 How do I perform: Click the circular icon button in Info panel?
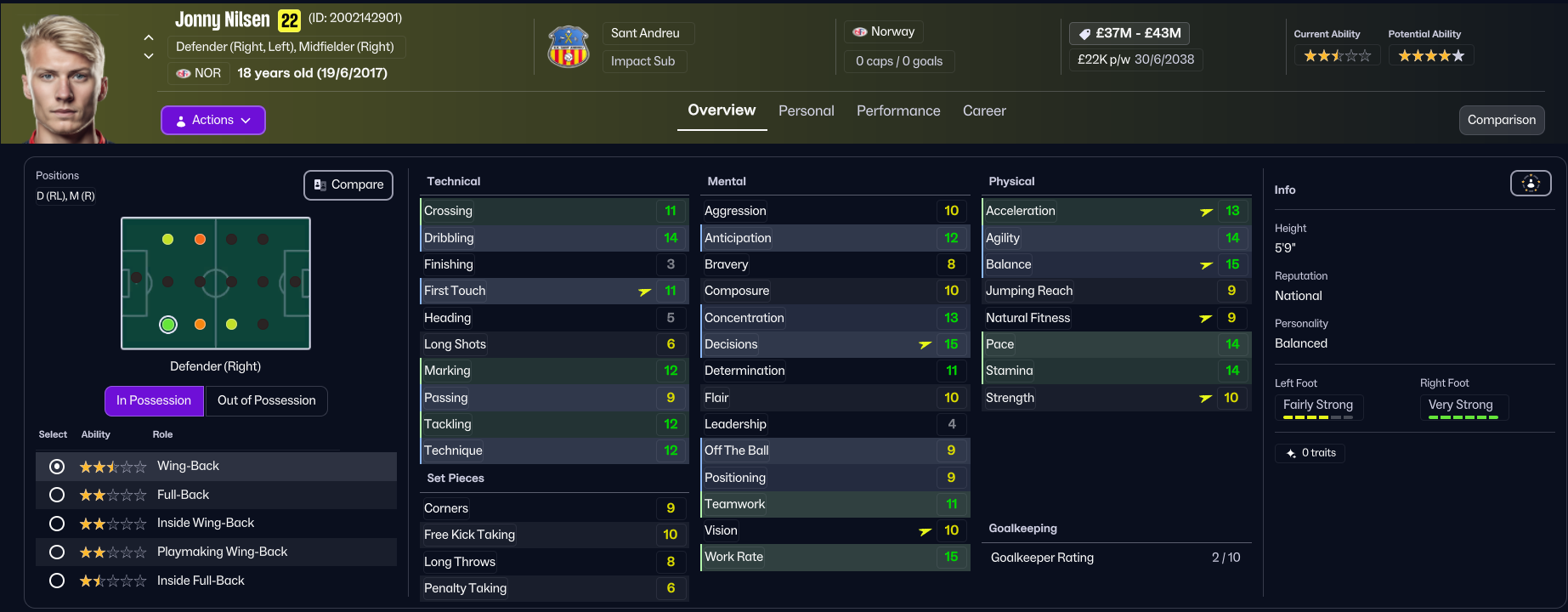(1530, 183)
